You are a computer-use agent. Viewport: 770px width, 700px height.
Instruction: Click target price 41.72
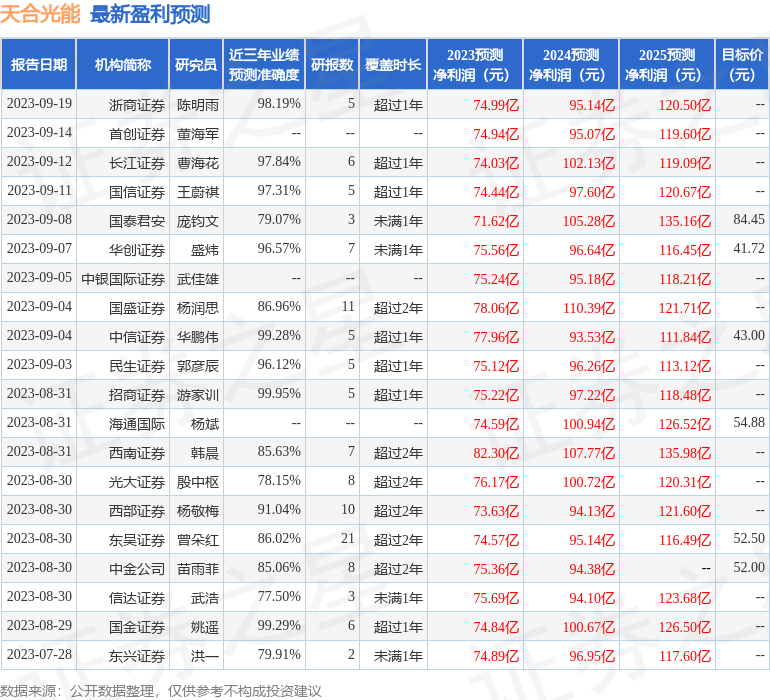(749, 248)
